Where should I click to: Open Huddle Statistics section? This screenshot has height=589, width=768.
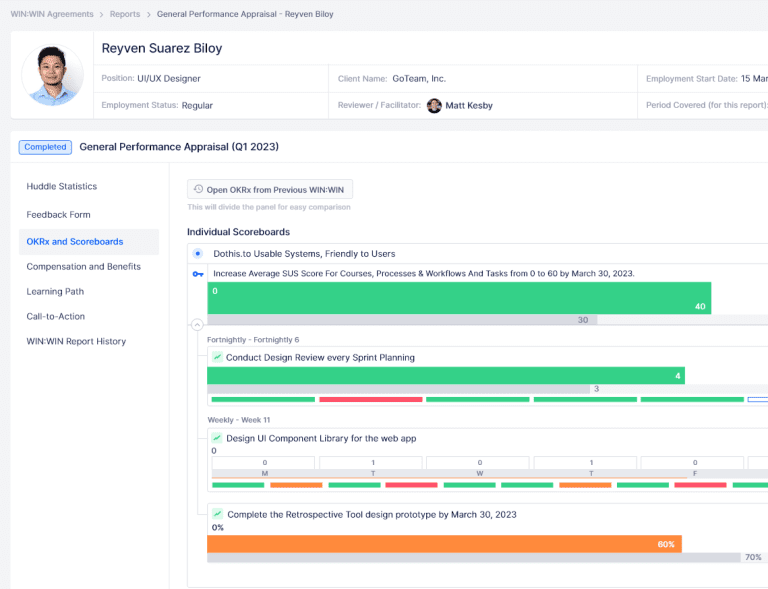tap(62, 186)
